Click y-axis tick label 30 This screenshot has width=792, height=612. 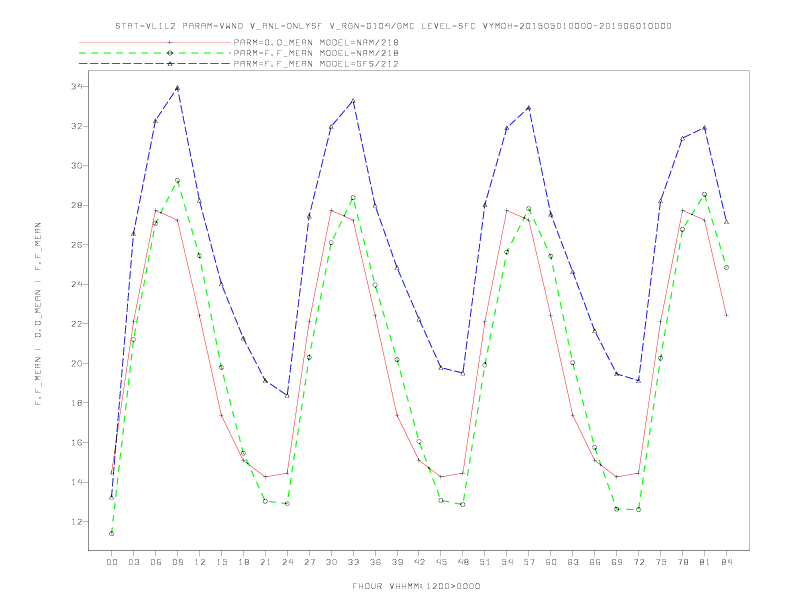(77, 166)
